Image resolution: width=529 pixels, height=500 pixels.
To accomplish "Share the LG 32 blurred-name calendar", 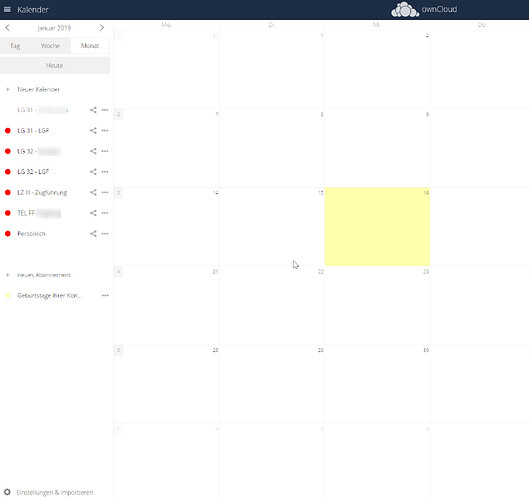I will [x=93, y=151].
